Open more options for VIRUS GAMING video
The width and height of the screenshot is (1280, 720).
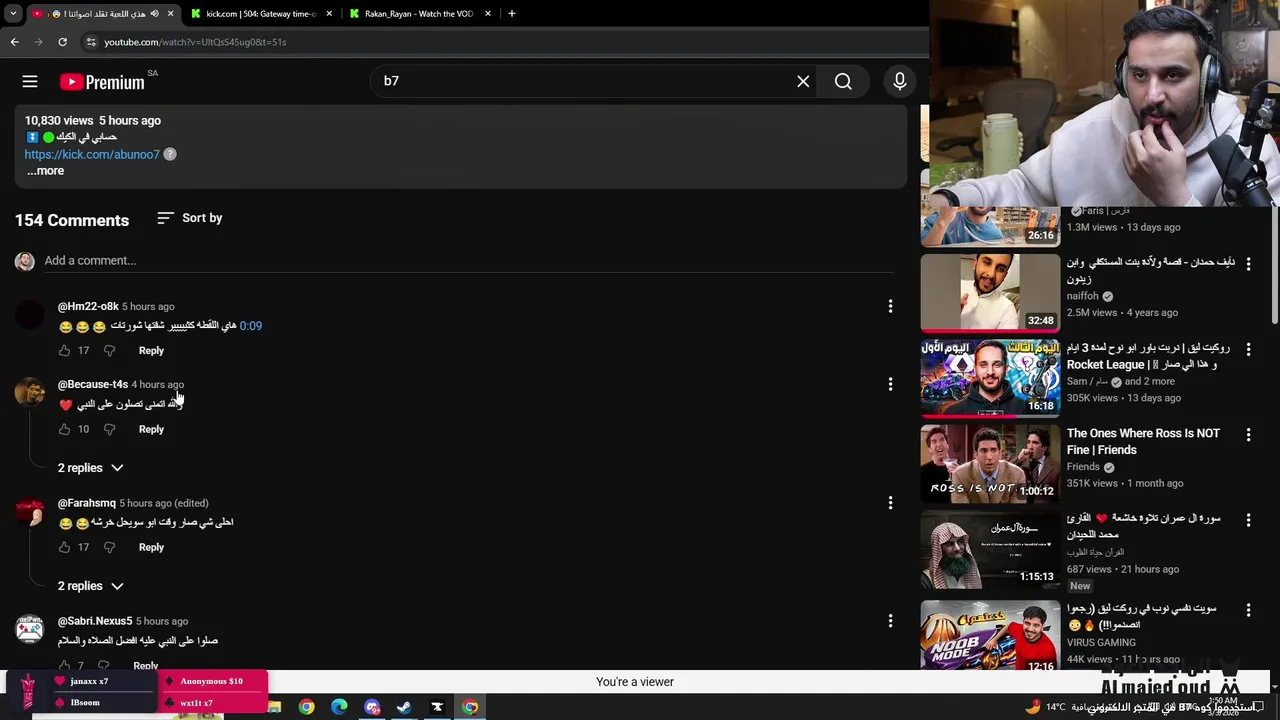coord(1248,610)
